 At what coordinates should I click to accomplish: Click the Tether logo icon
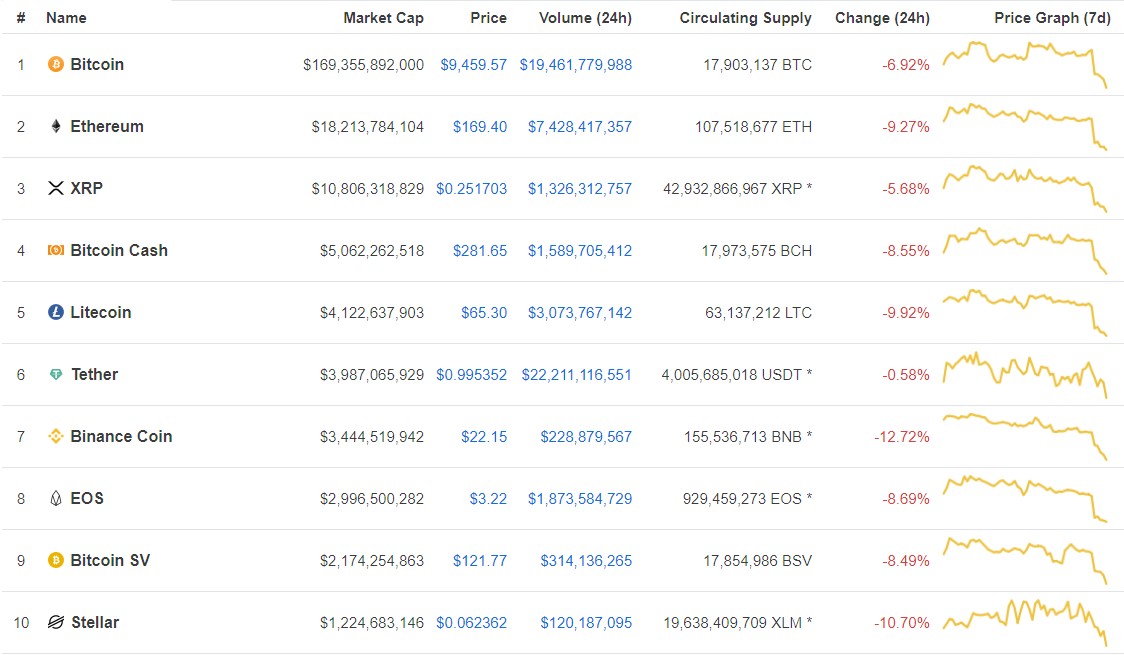(x=55, y=374)
